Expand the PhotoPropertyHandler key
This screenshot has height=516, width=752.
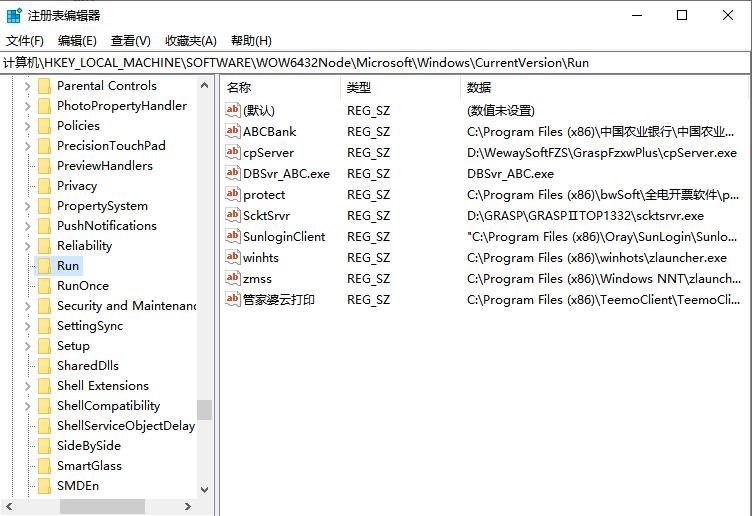click(x=27, y=106)
